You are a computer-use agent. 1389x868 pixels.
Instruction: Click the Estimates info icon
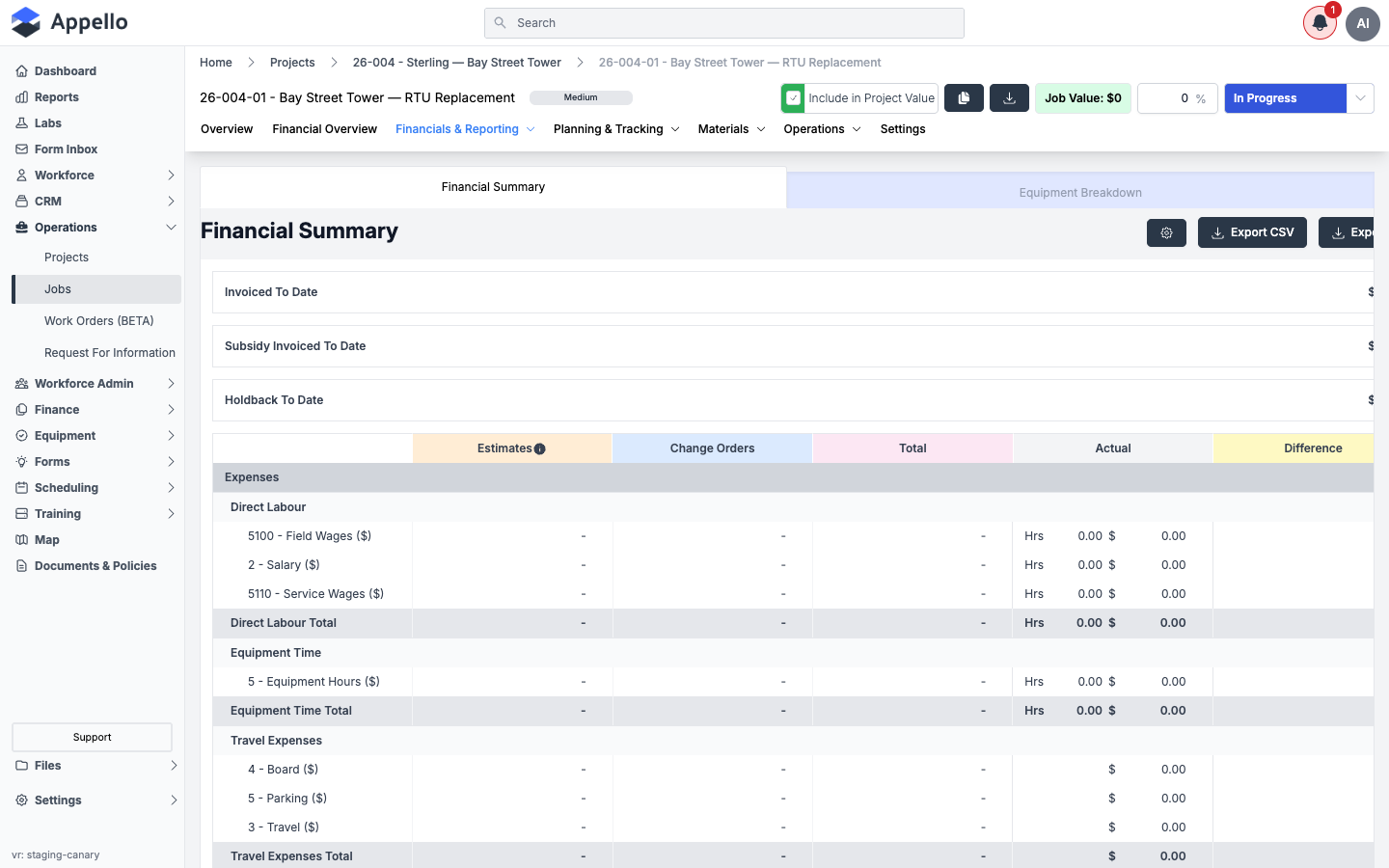click(540, 449)
